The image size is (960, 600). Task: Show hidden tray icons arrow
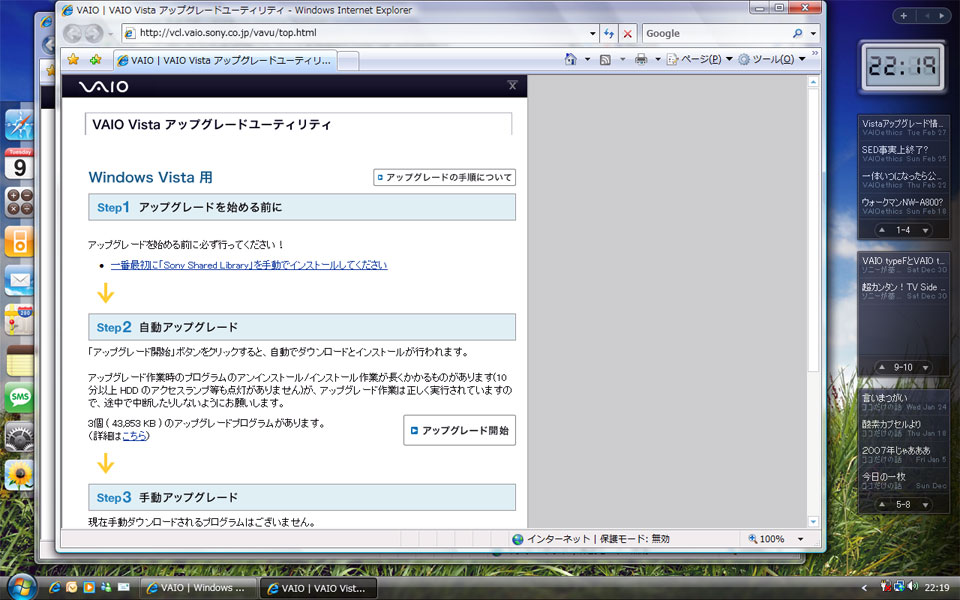click(864, 587)
